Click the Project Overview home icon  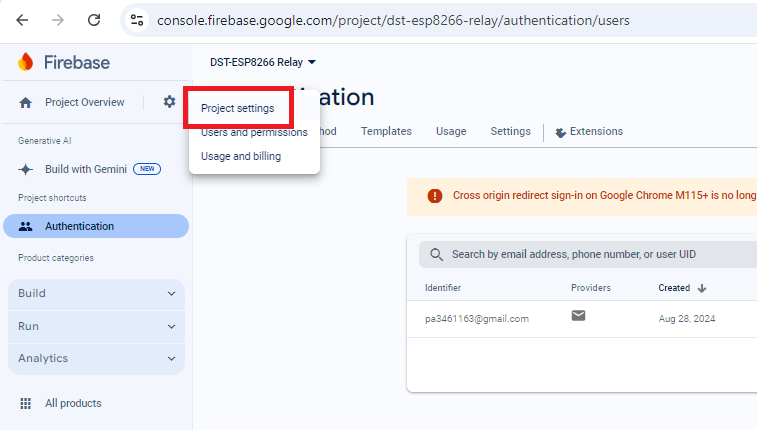point(26,102)
